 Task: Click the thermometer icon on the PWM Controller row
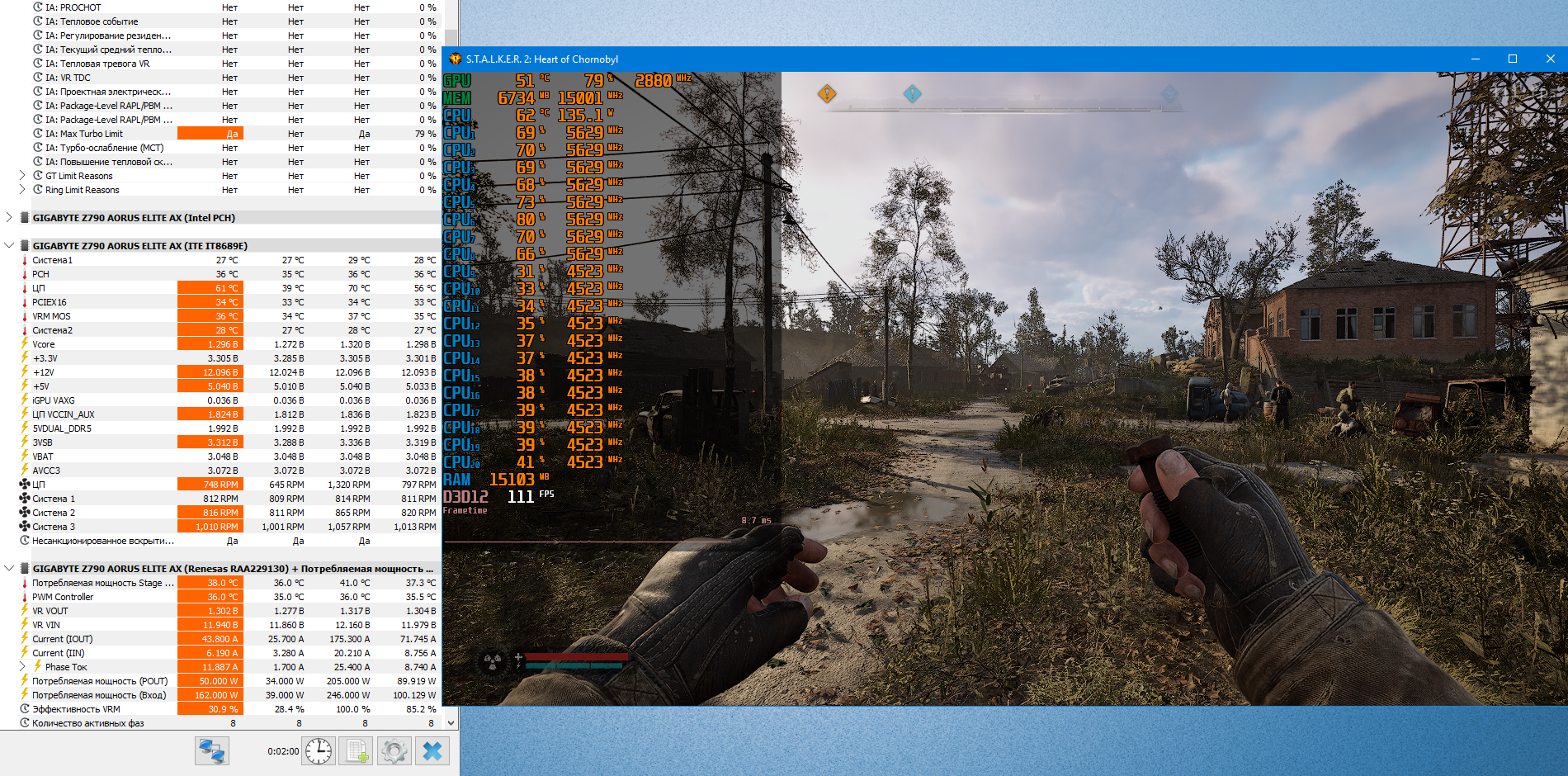click(25, 597)
